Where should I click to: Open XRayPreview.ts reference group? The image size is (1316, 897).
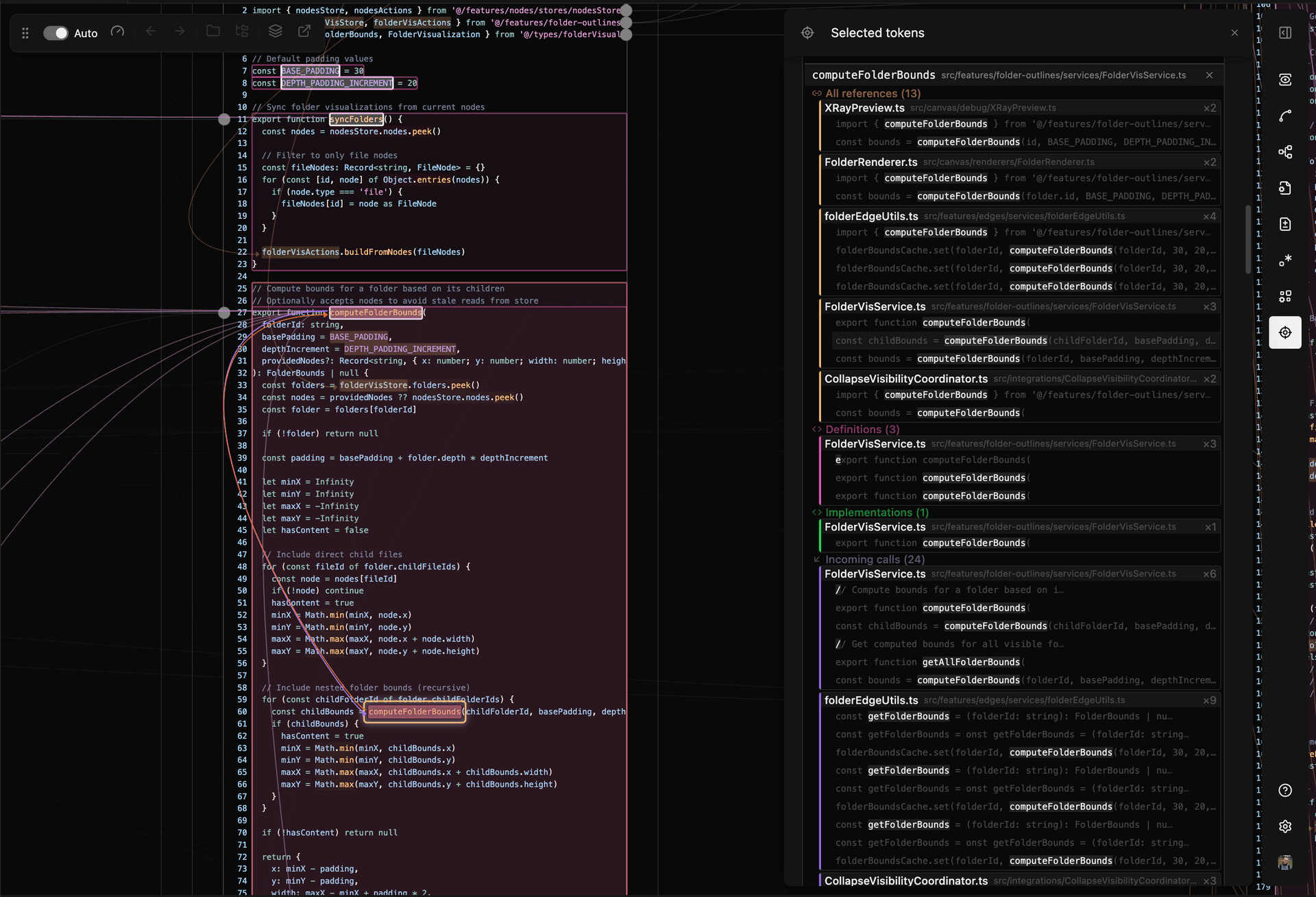tap(864, 108)
